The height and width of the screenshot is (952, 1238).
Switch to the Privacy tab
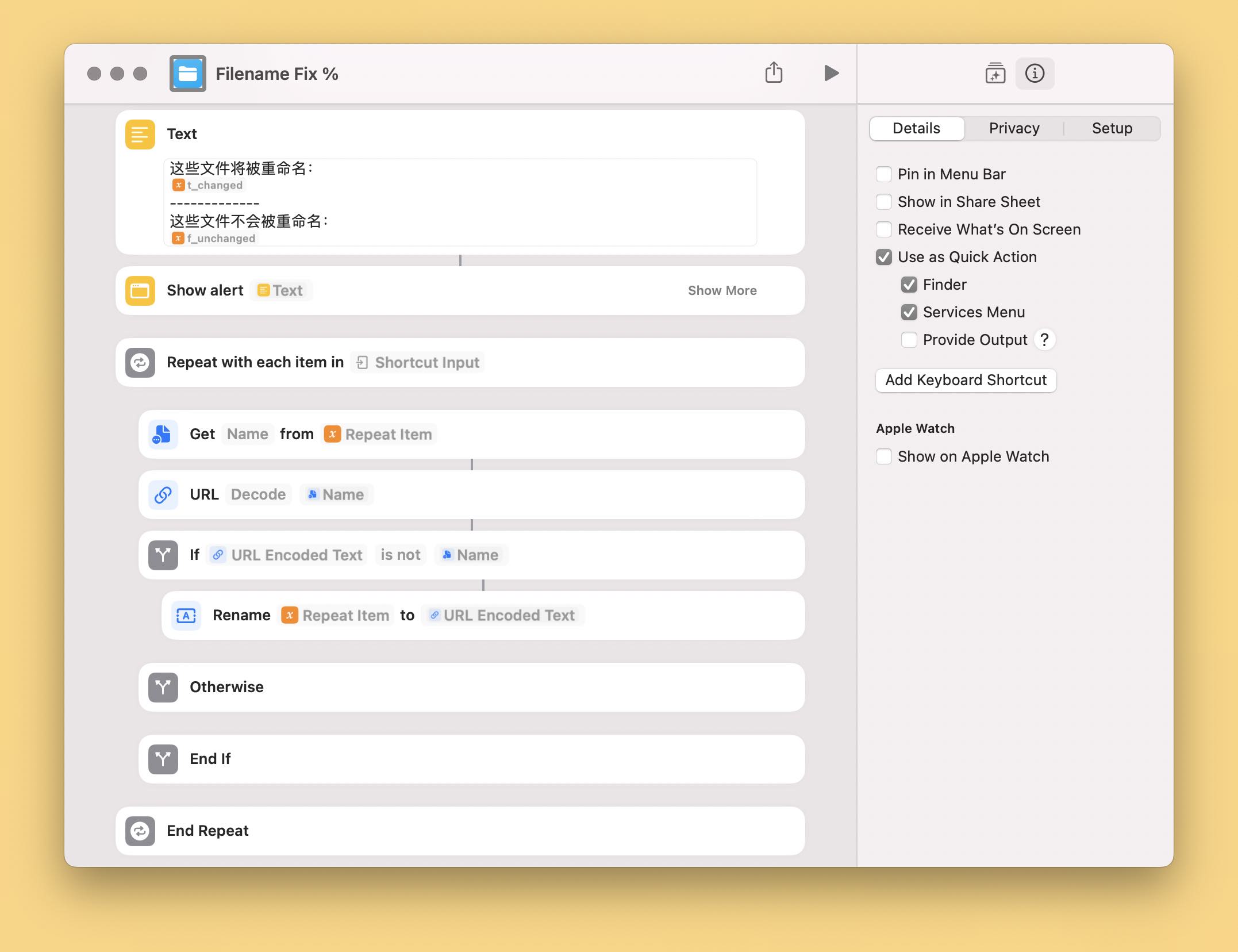tap(1014, 128)
